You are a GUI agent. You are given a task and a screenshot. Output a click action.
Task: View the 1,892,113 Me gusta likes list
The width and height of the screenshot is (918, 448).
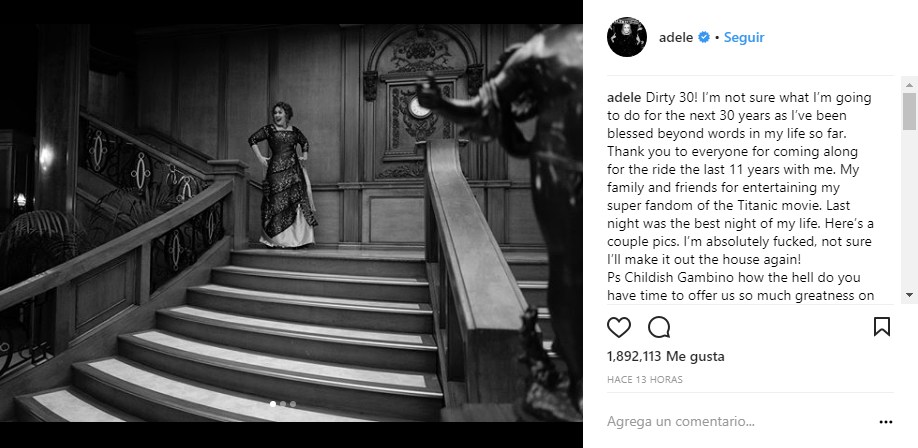[x=666, y=356]
